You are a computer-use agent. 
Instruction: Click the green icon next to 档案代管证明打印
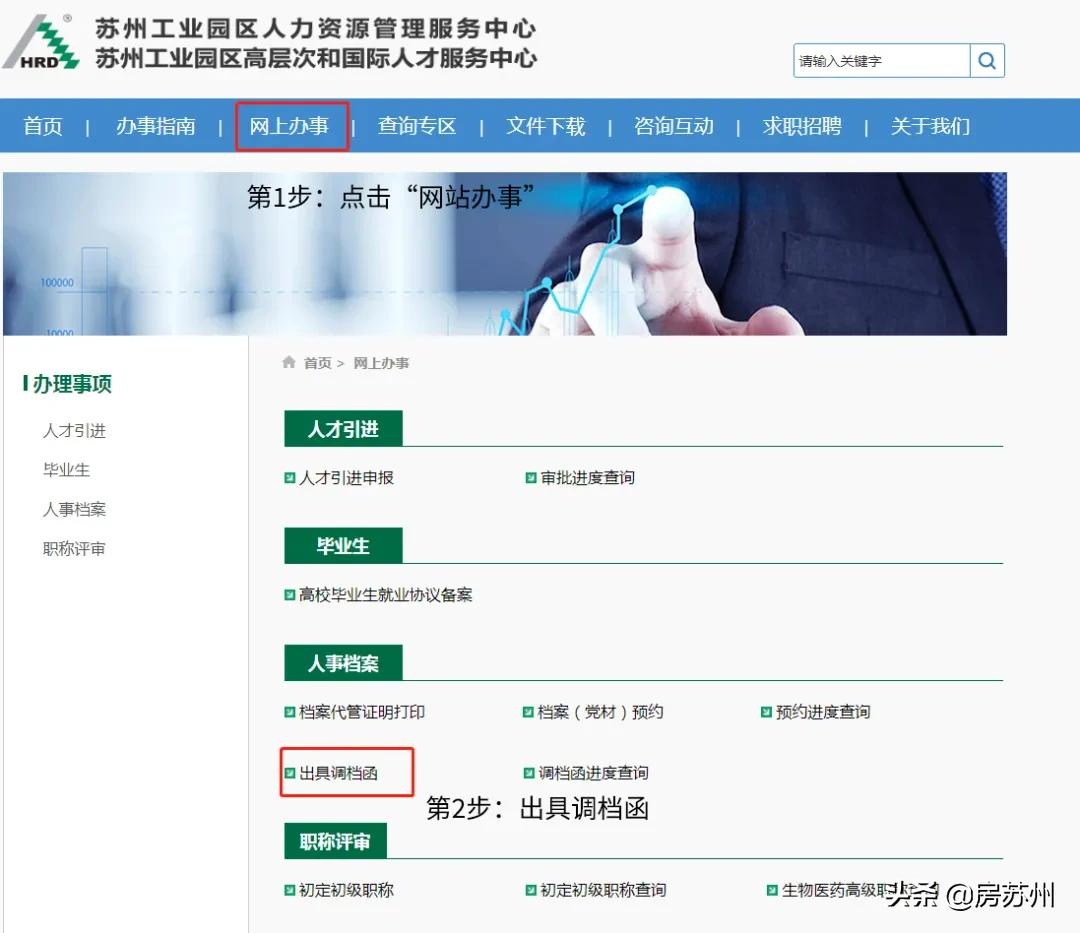point(288,712)
